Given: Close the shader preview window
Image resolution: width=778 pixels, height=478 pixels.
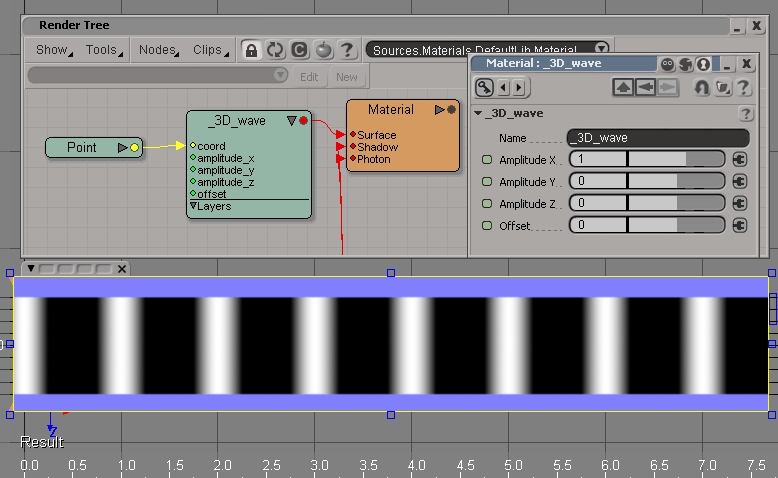Looking at the screenshot, I should 122,269.
